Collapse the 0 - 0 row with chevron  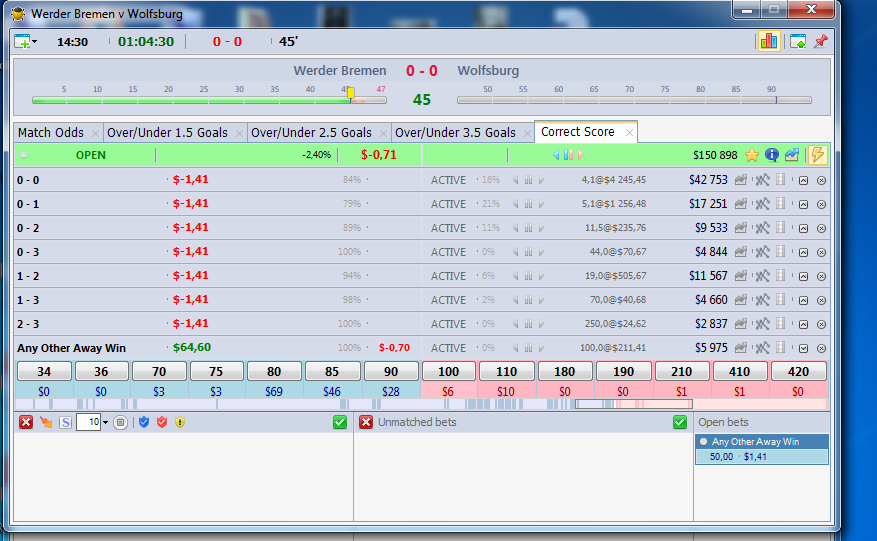coord(803,181)
